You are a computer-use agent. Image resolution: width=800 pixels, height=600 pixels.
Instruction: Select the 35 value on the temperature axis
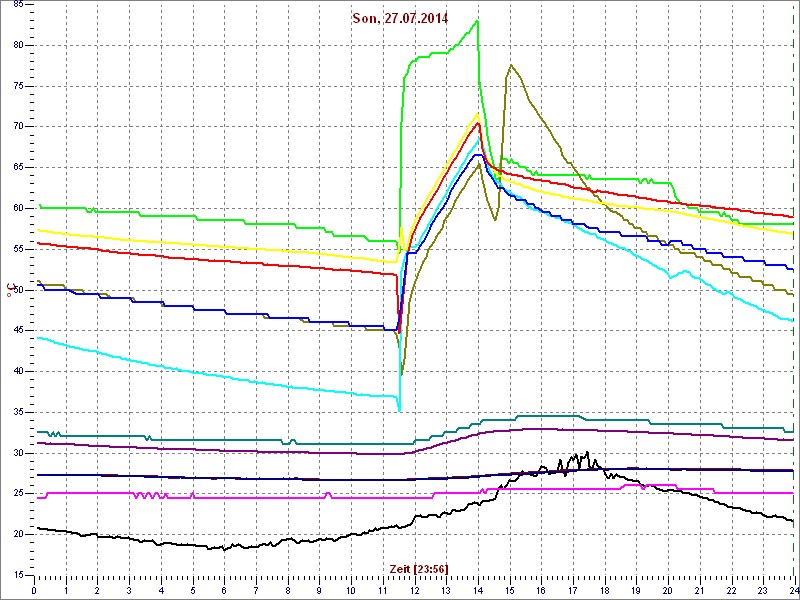18,412
